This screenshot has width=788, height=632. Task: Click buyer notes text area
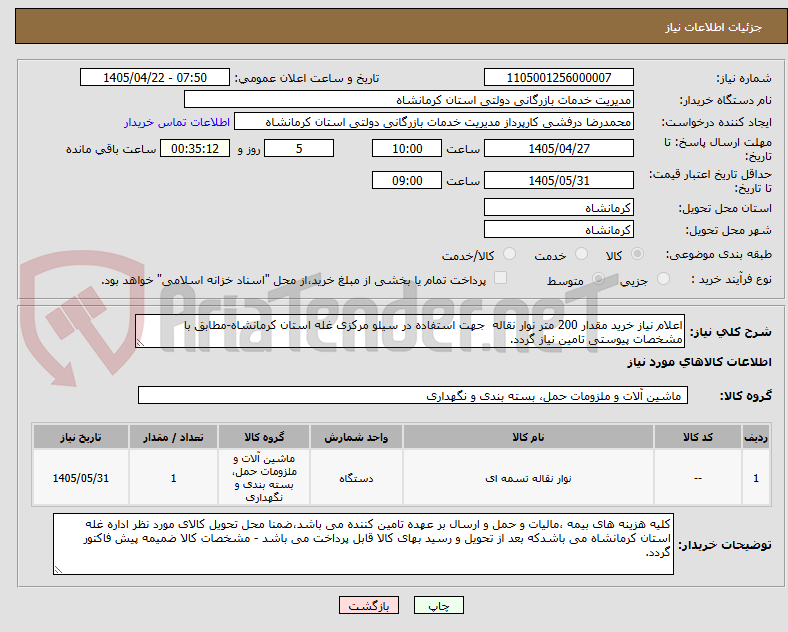click(363, 544)
